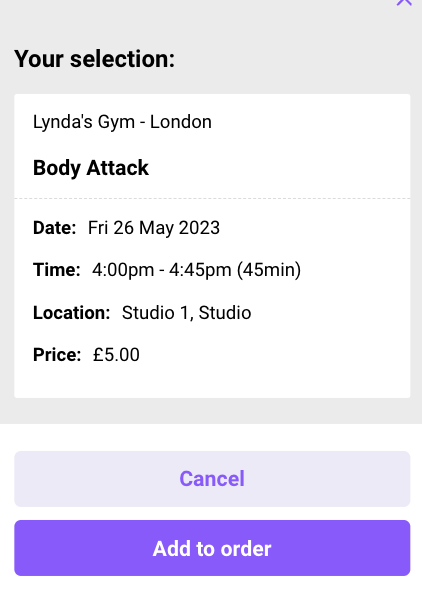The image size is (422, 592).
Task: Close the selection dialog with the X icon
Action: (404, 2)
